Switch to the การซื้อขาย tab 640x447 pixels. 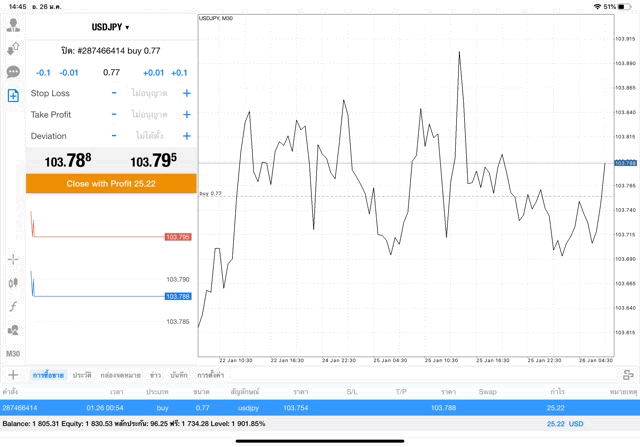(48, 375)
